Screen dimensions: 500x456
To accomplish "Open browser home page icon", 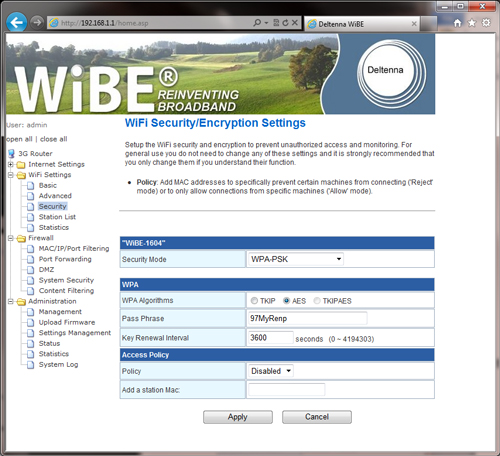I will click(x=458, y=23).
